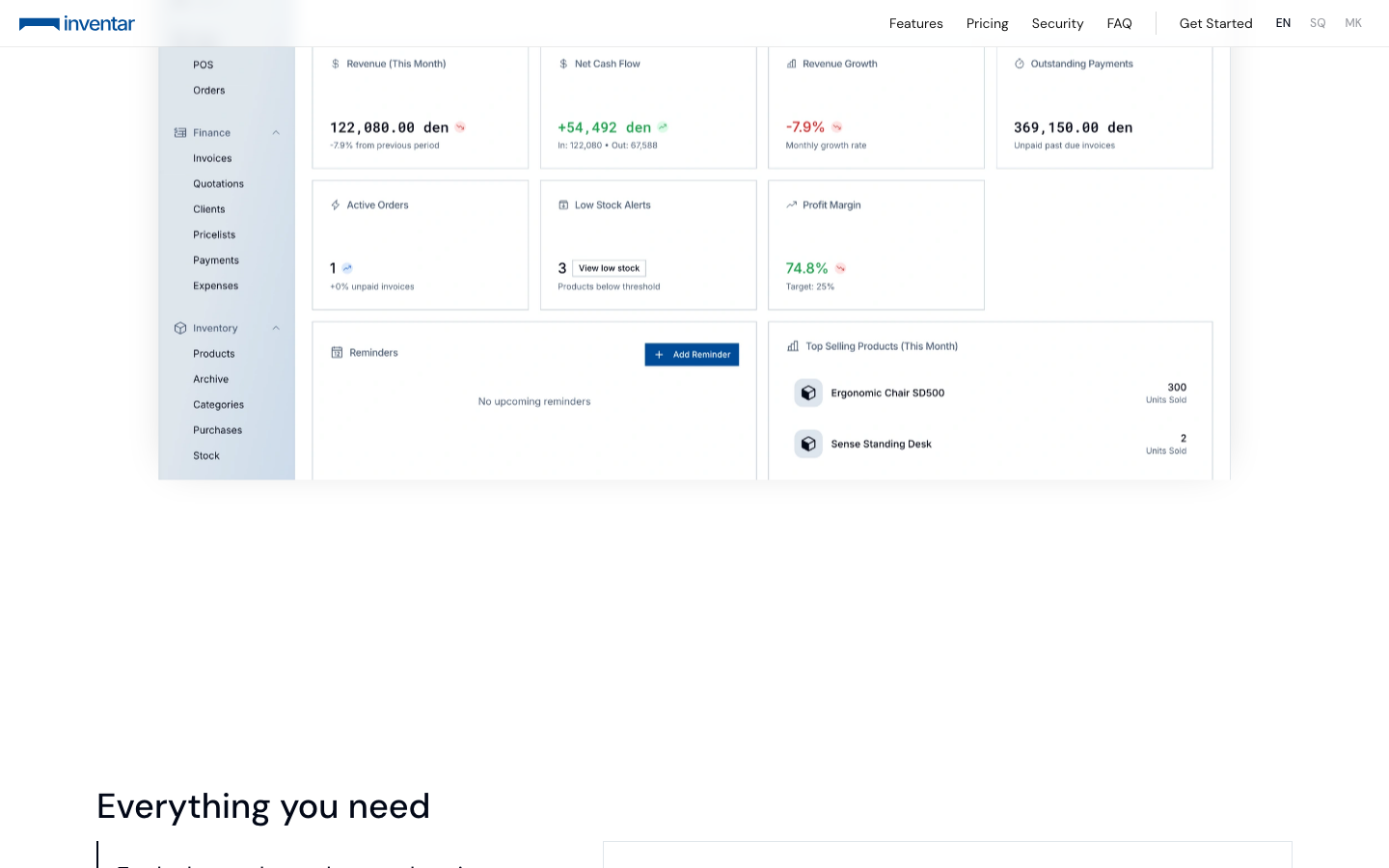Open Products in the sidebar
1389x868 pixels.
coord(213,354)
